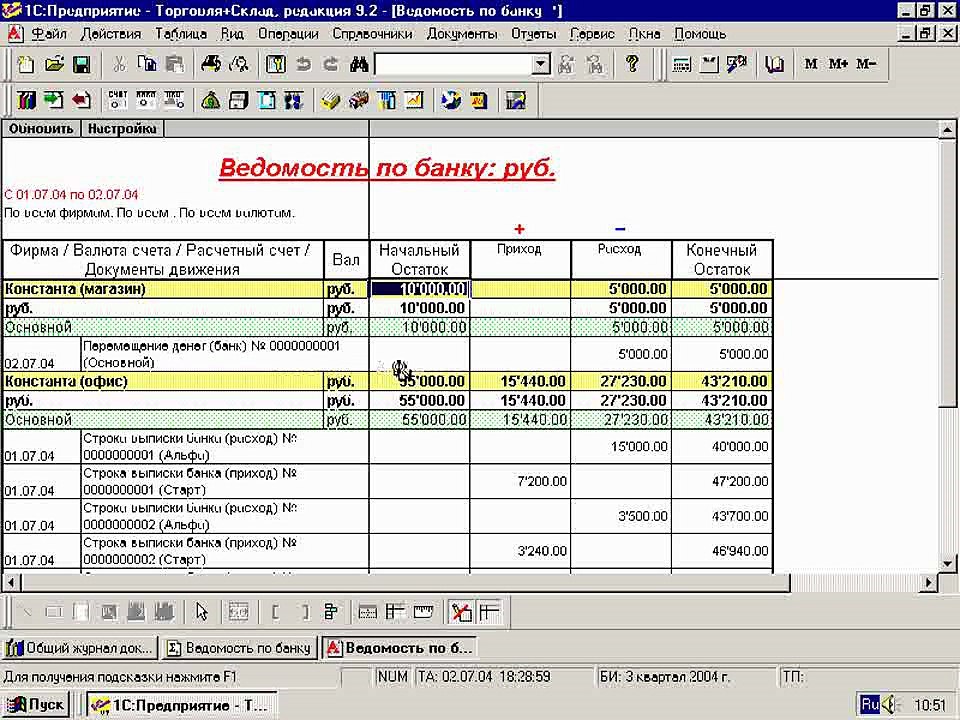Switch to Общий журнал док... window tab

(x=80, y=648)
